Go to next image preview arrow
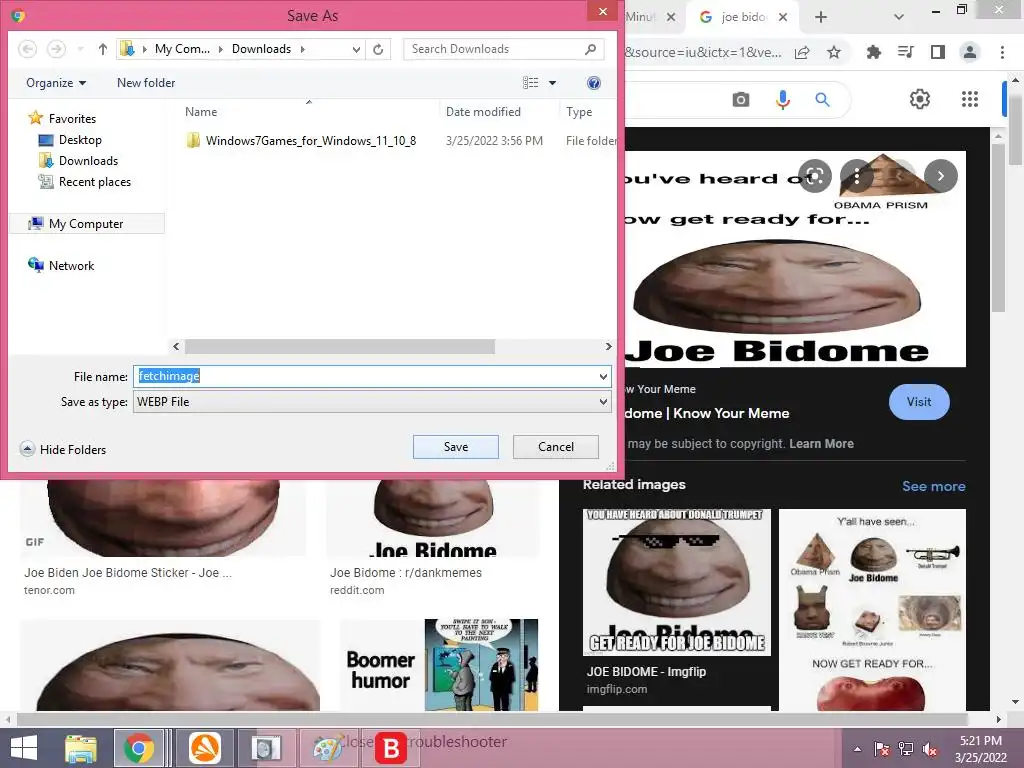 tap(940, 176)
